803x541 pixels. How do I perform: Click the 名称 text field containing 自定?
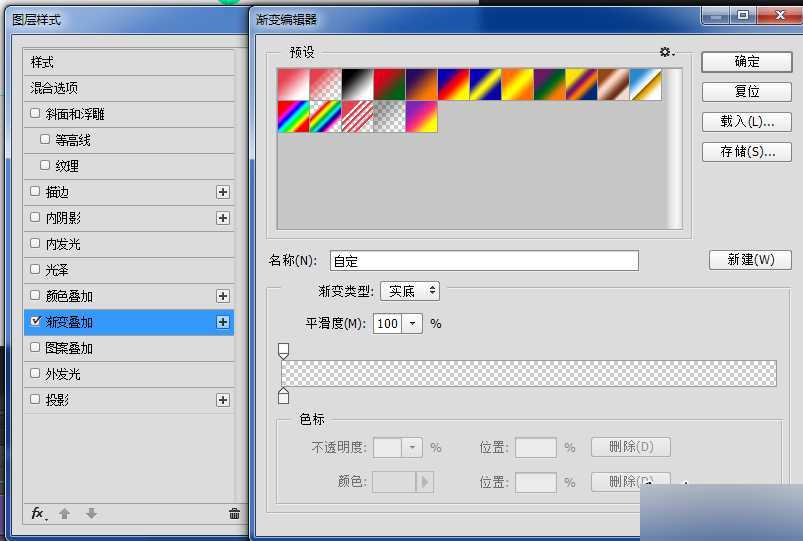pos(483,261)
